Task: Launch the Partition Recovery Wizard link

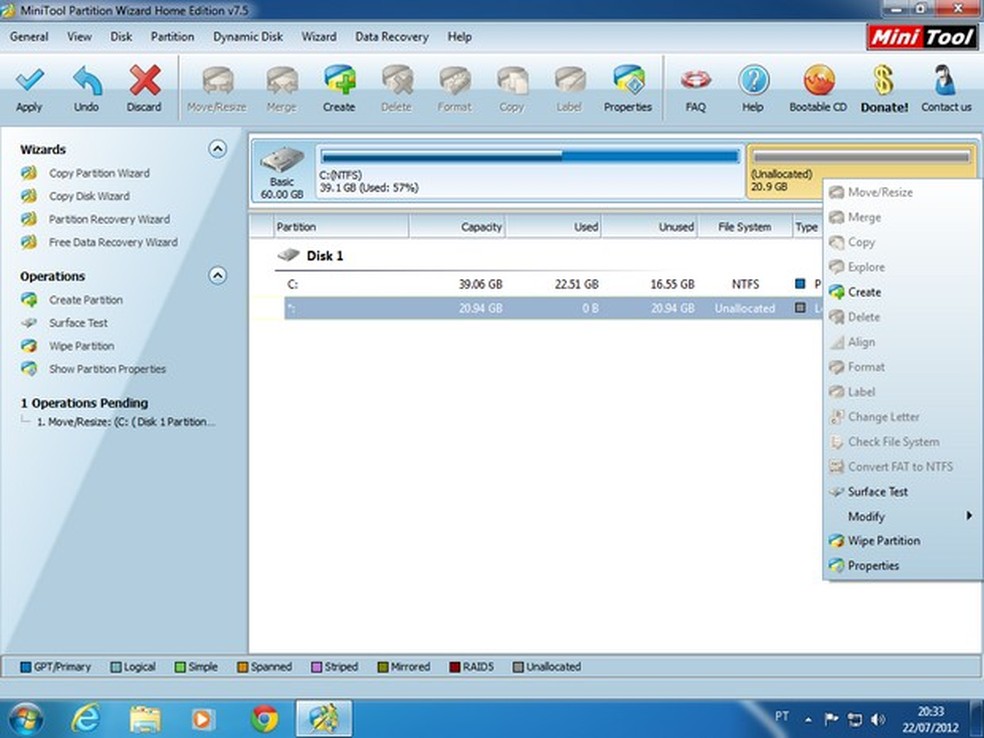Action: [109, 219]
